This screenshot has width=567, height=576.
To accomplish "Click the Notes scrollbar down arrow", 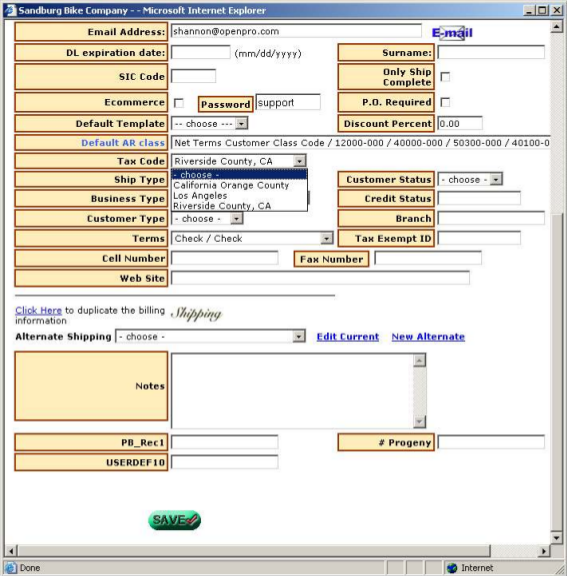I will [x=419, y=421].
